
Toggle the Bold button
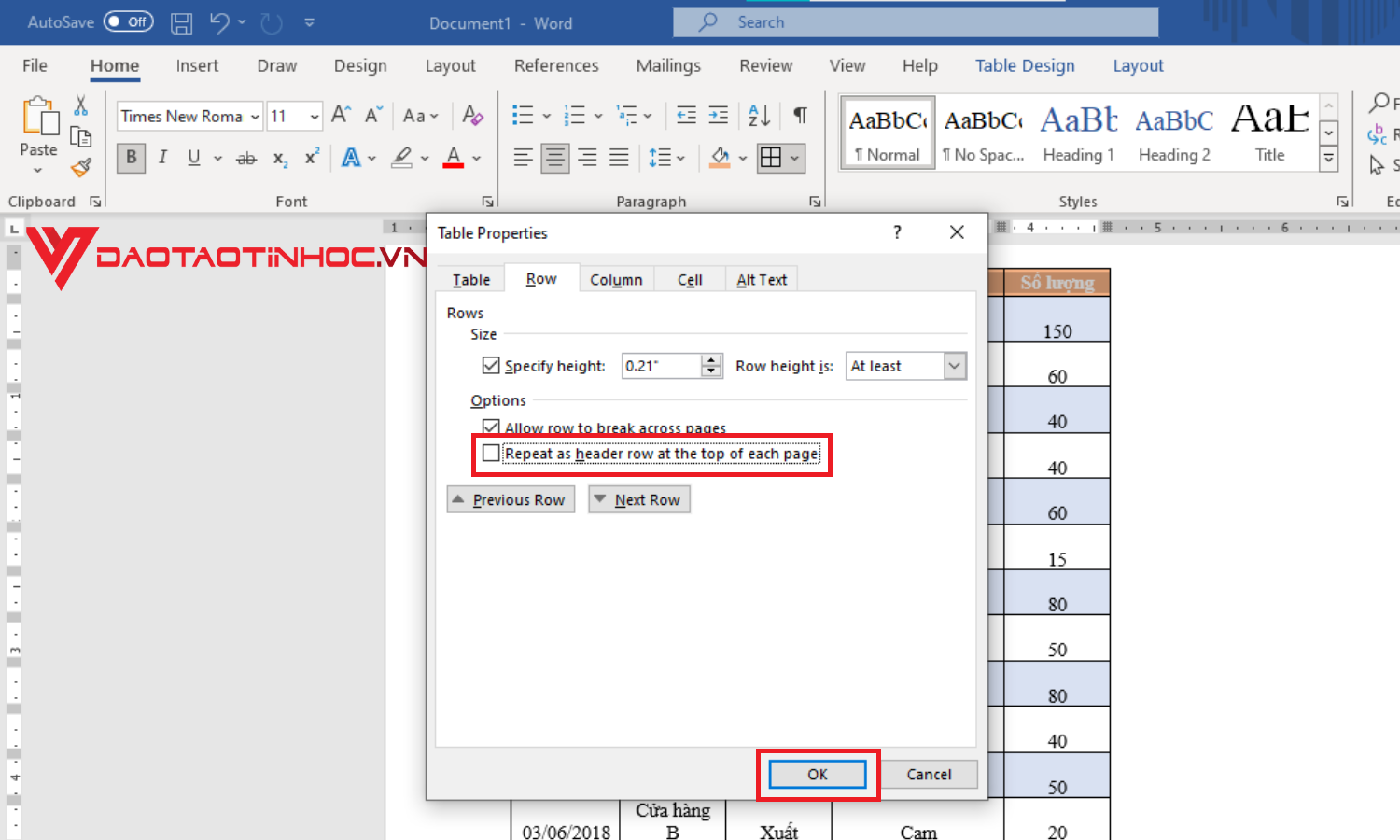pyautogui.click(x=131, y=158)
